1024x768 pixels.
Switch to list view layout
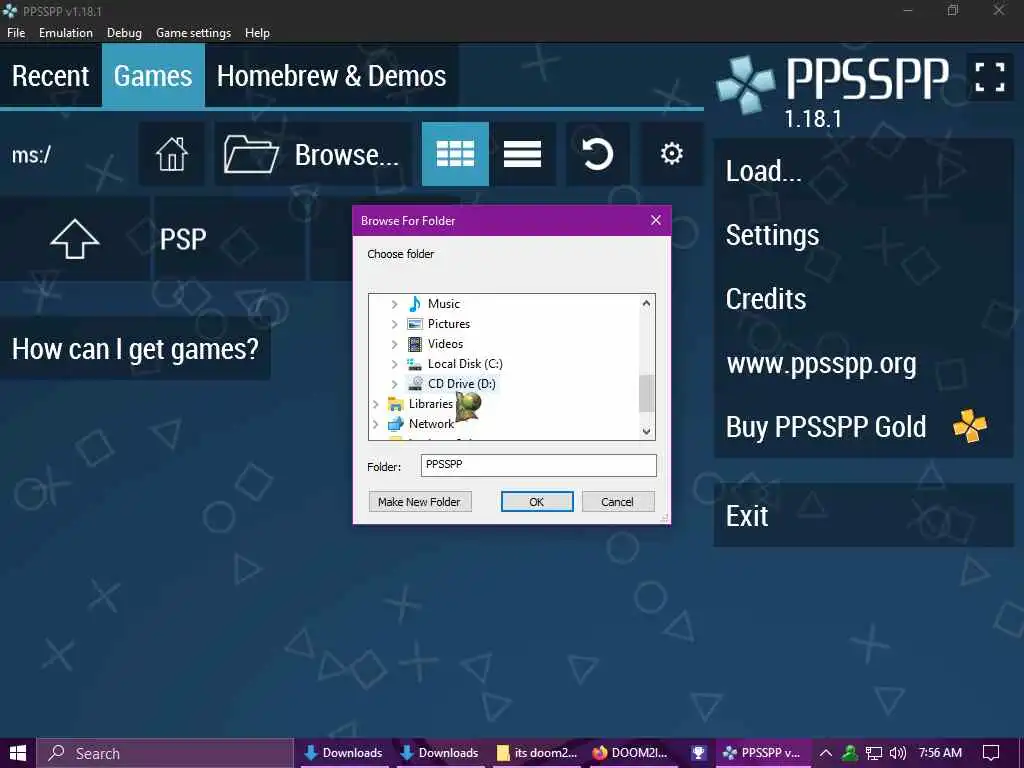coord(522,154)
